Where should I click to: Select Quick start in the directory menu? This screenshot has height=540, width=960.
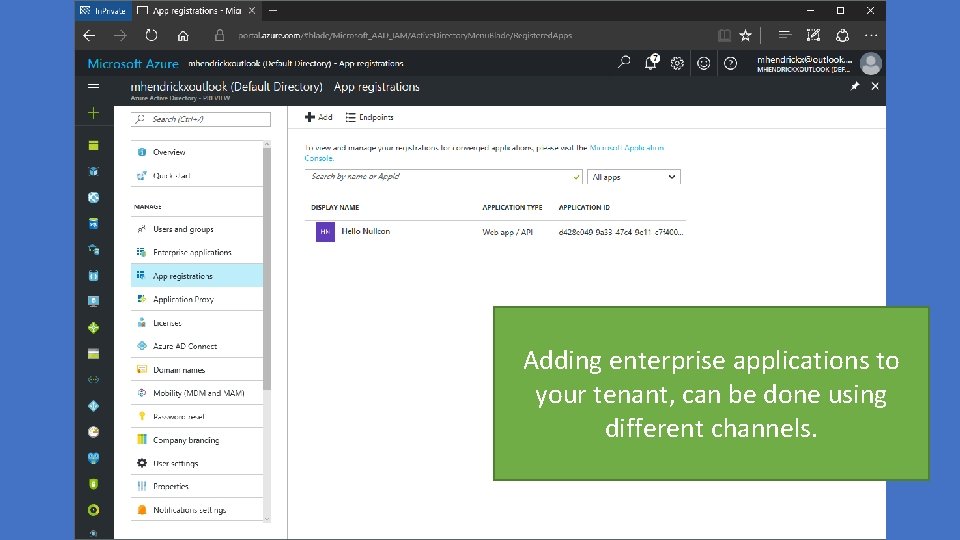click(x=197, y=176)
